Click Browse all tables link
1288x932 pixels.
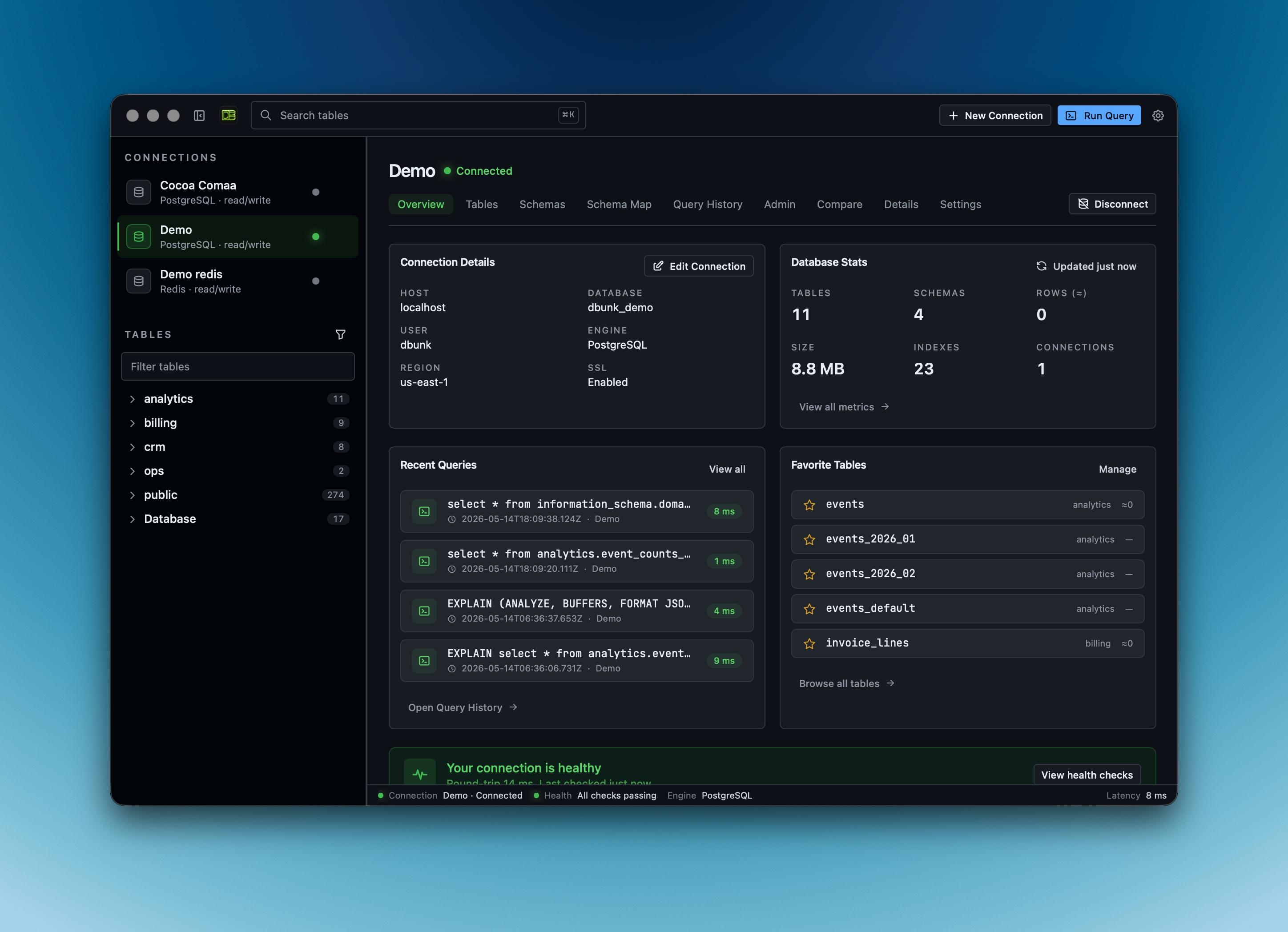click(x=847, y=683)
